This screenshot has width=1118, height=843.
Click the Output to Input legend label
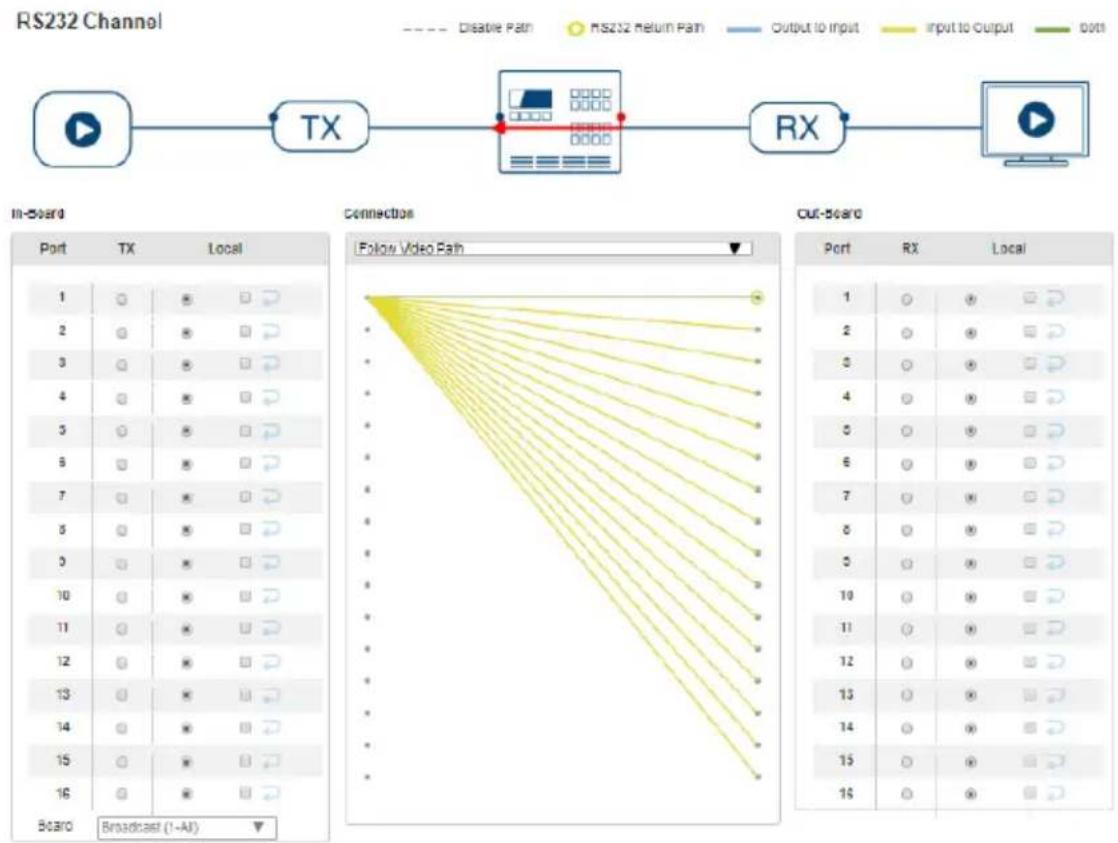coord(815,28)
